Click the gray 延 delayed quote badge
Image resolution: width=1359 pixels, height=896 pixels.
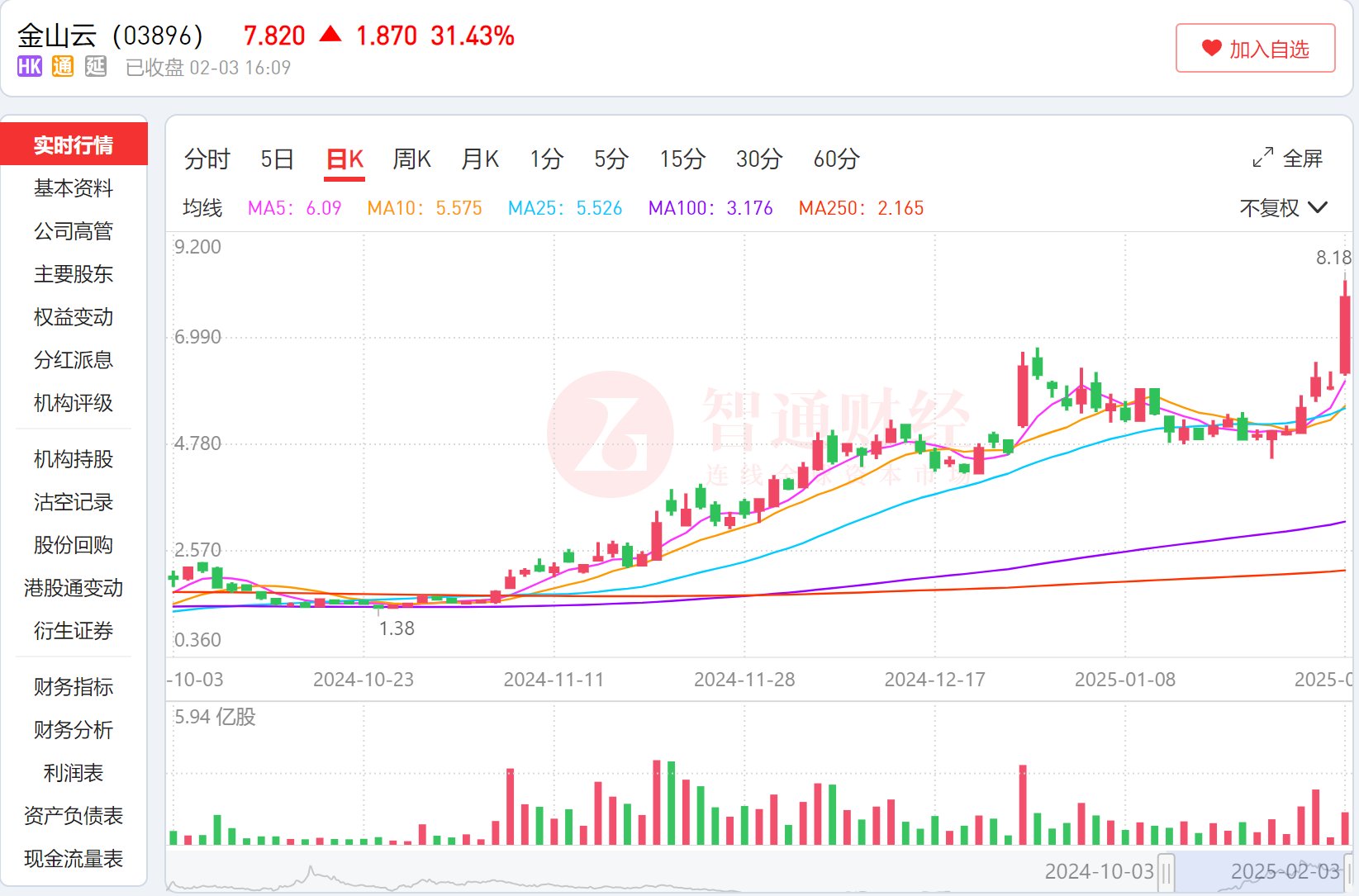(96, 67)
